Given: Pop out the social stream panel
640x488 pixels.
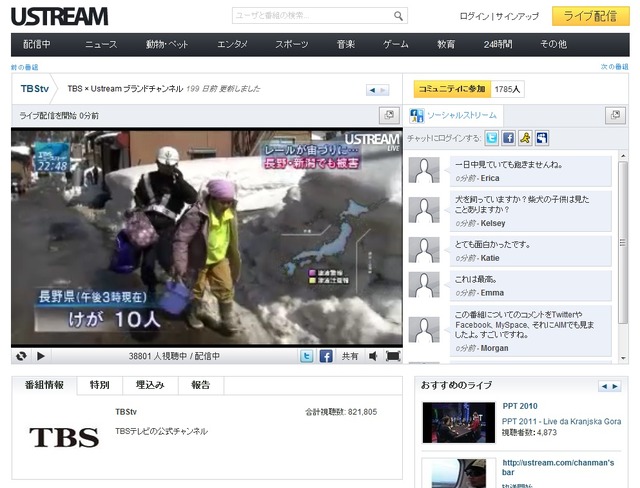Looking at the screenshot, I should pyautogui.click(x=615, y=116).
